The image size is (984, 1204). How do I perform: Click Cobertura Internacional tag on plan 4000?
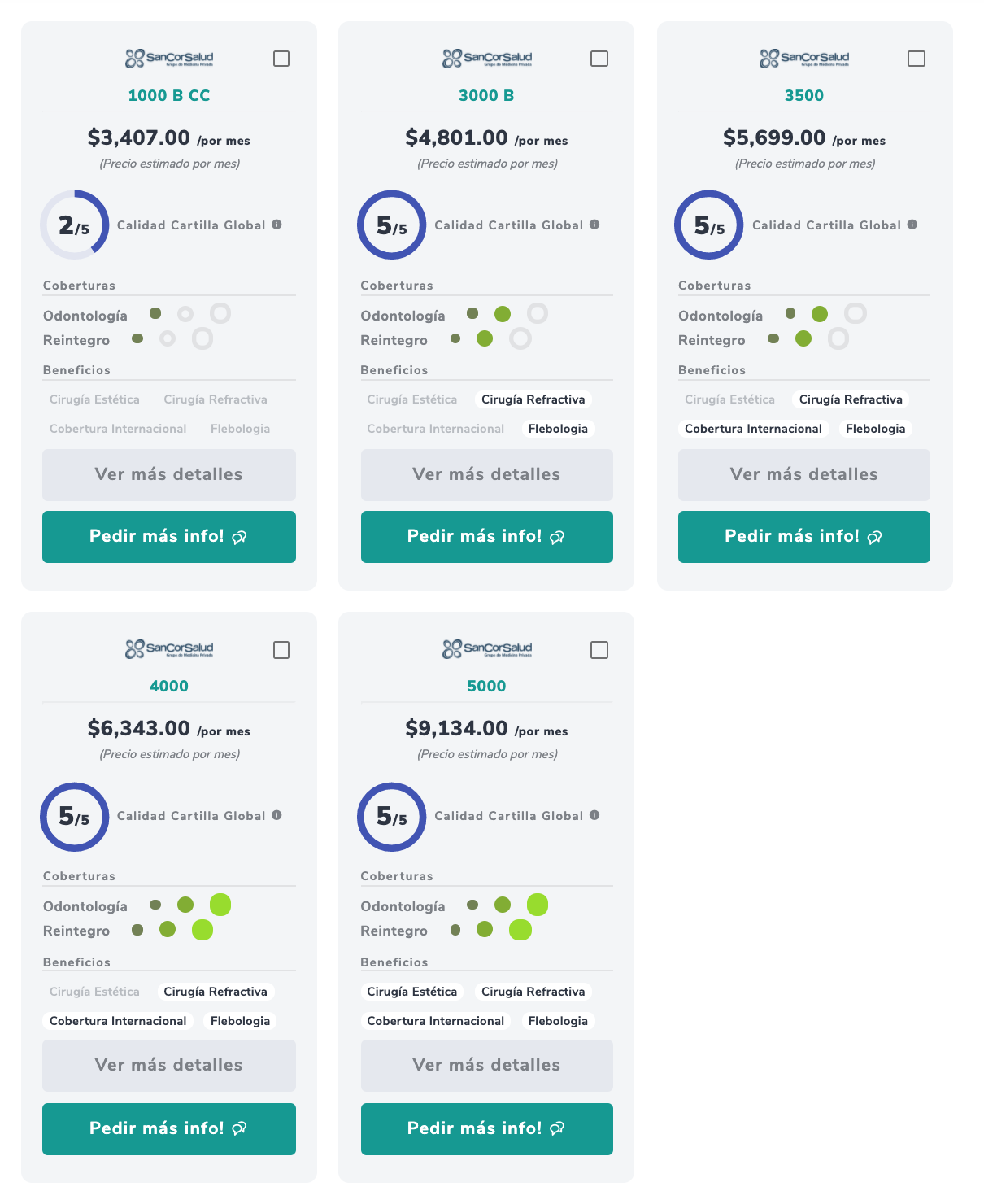click(x=118, y=1021)
